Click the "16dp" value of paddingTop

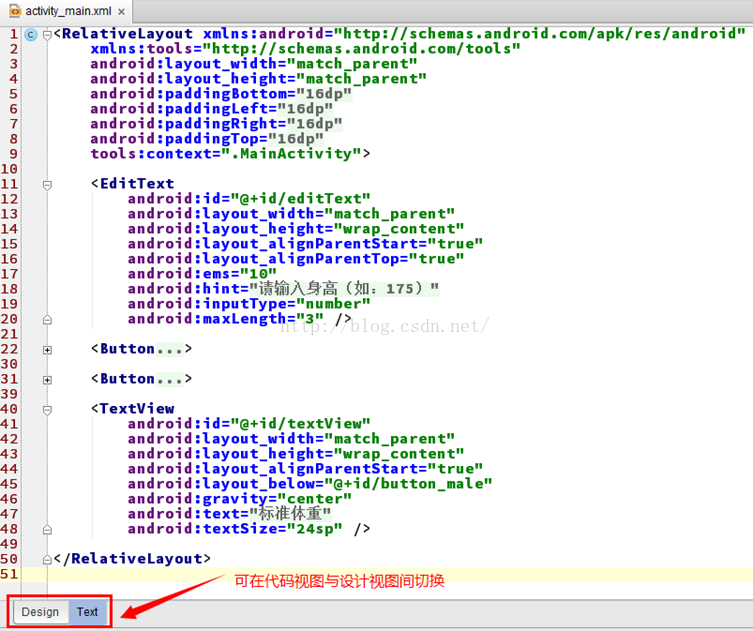pyautogui.click(x=296, y=139)
